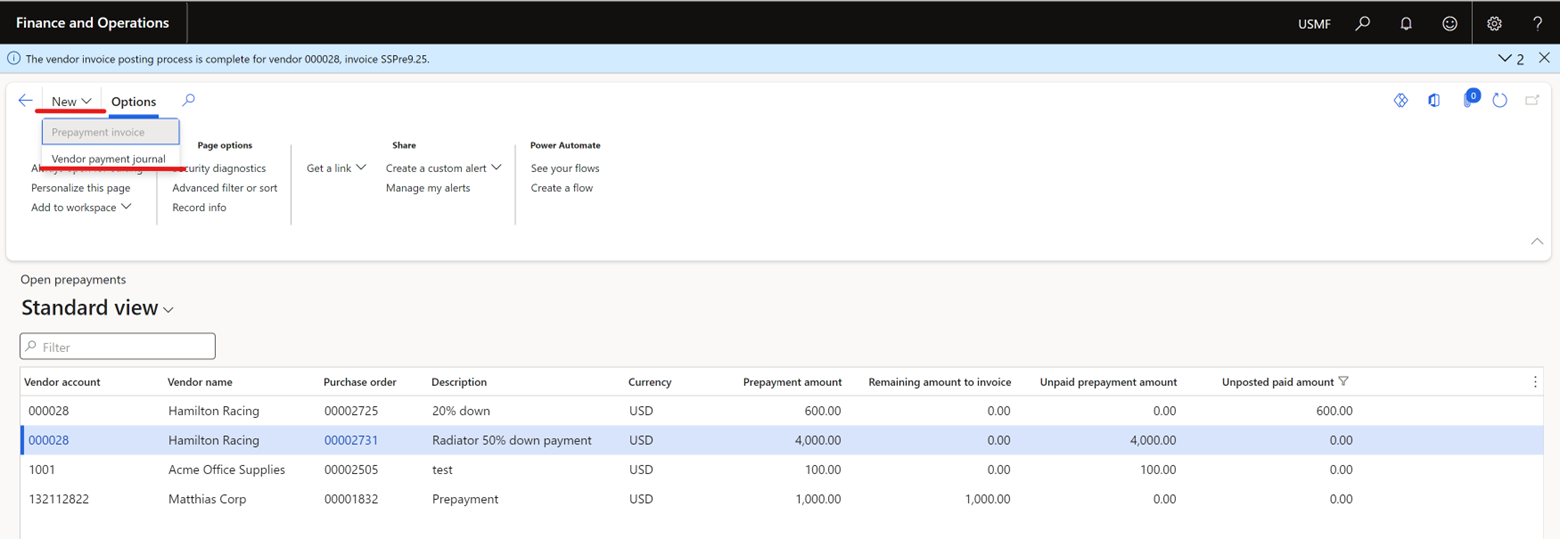Open the settings gear icon
The image size is (1560, 539).
pyautogui.click(x=1494, y=23)
